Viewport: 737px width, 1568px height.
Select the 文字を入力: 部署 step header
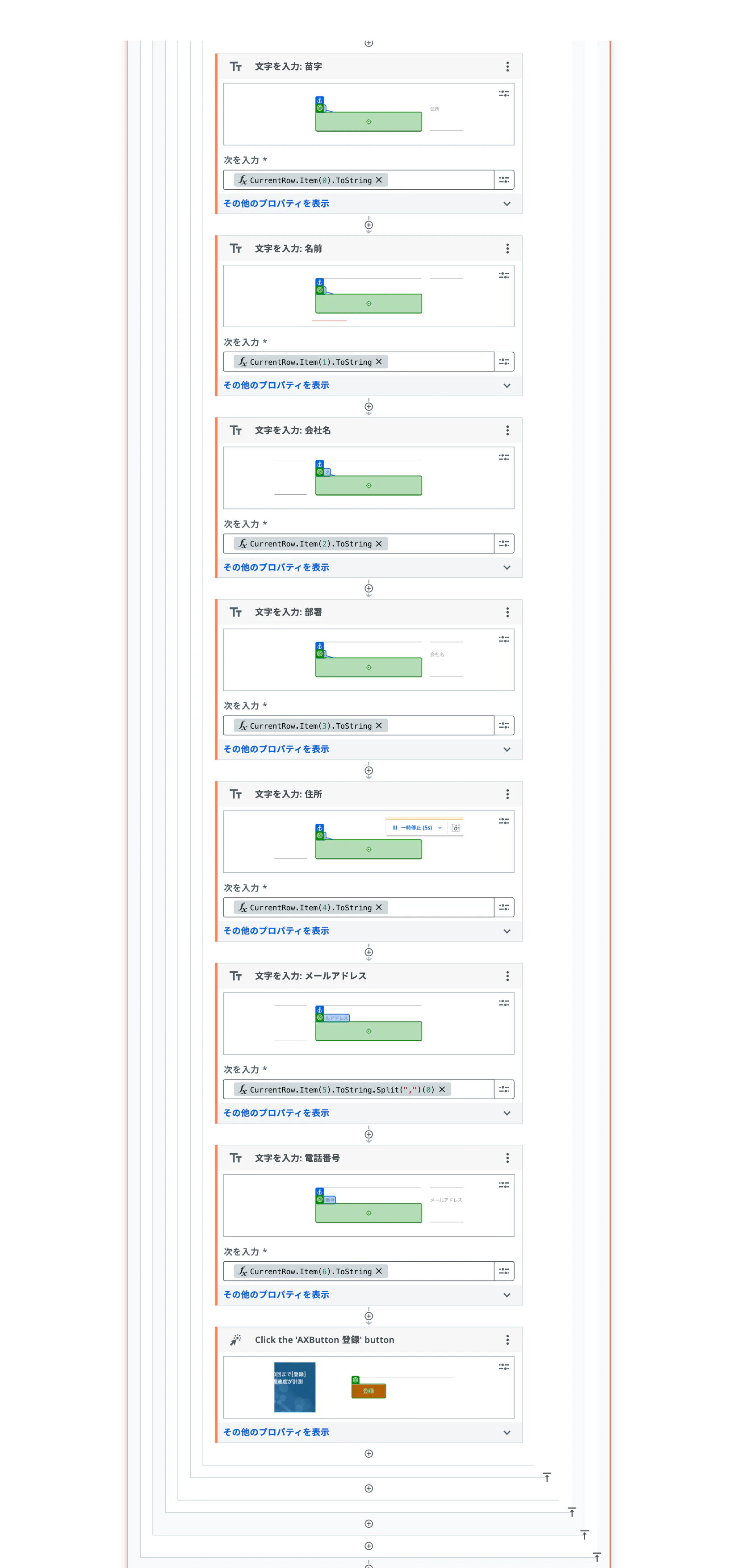pos(368,612)
